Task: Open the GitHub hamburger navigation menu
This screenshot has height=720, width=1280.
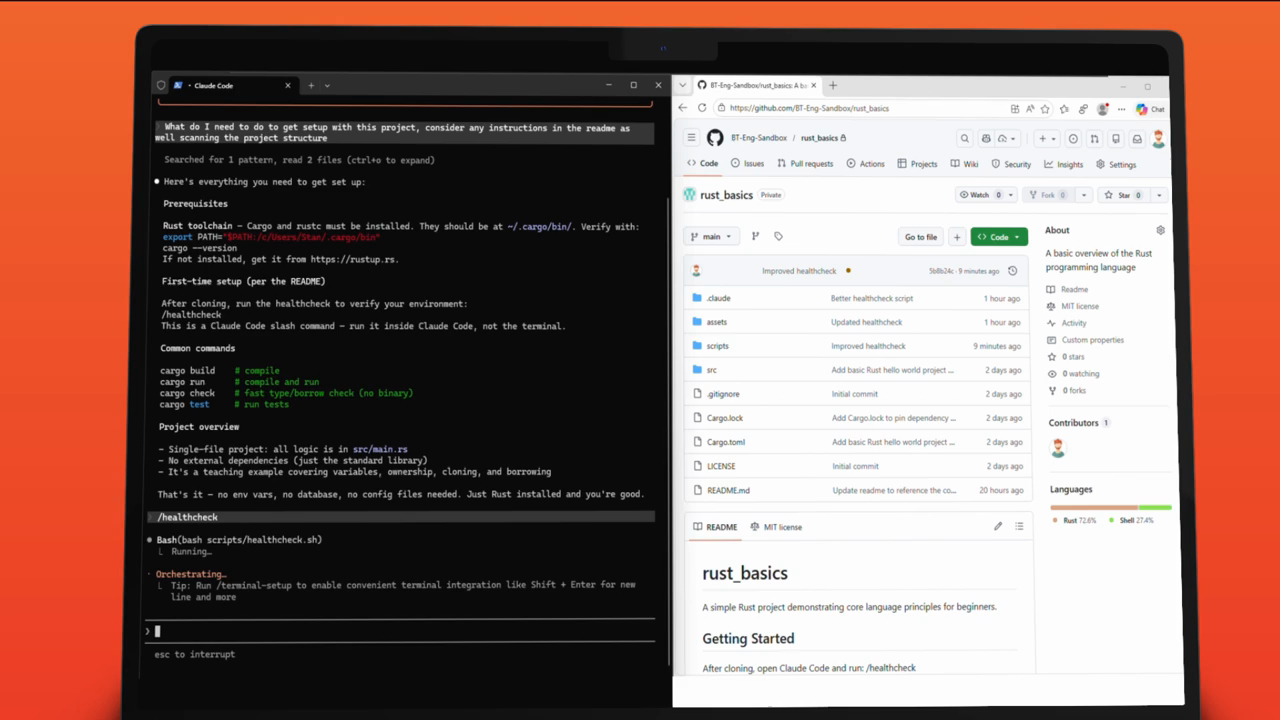Action: click(x=691, y=138)
